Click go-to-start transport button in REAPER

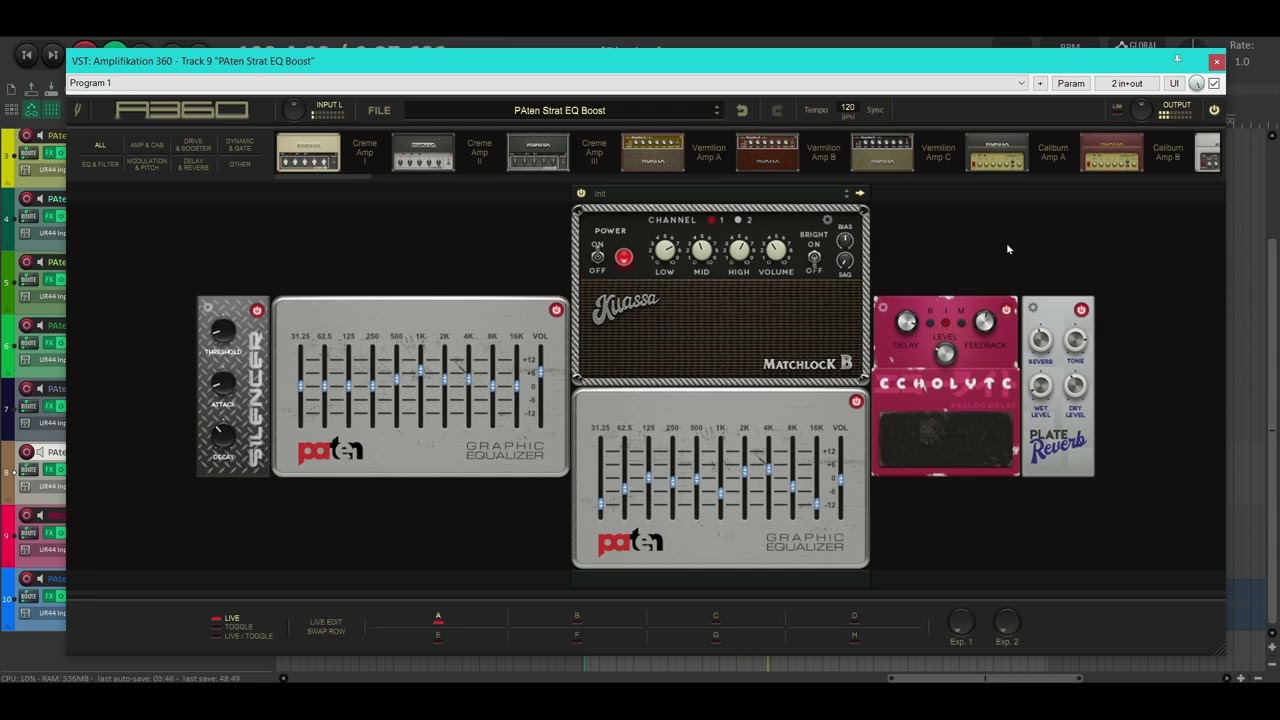coord(27,55)
